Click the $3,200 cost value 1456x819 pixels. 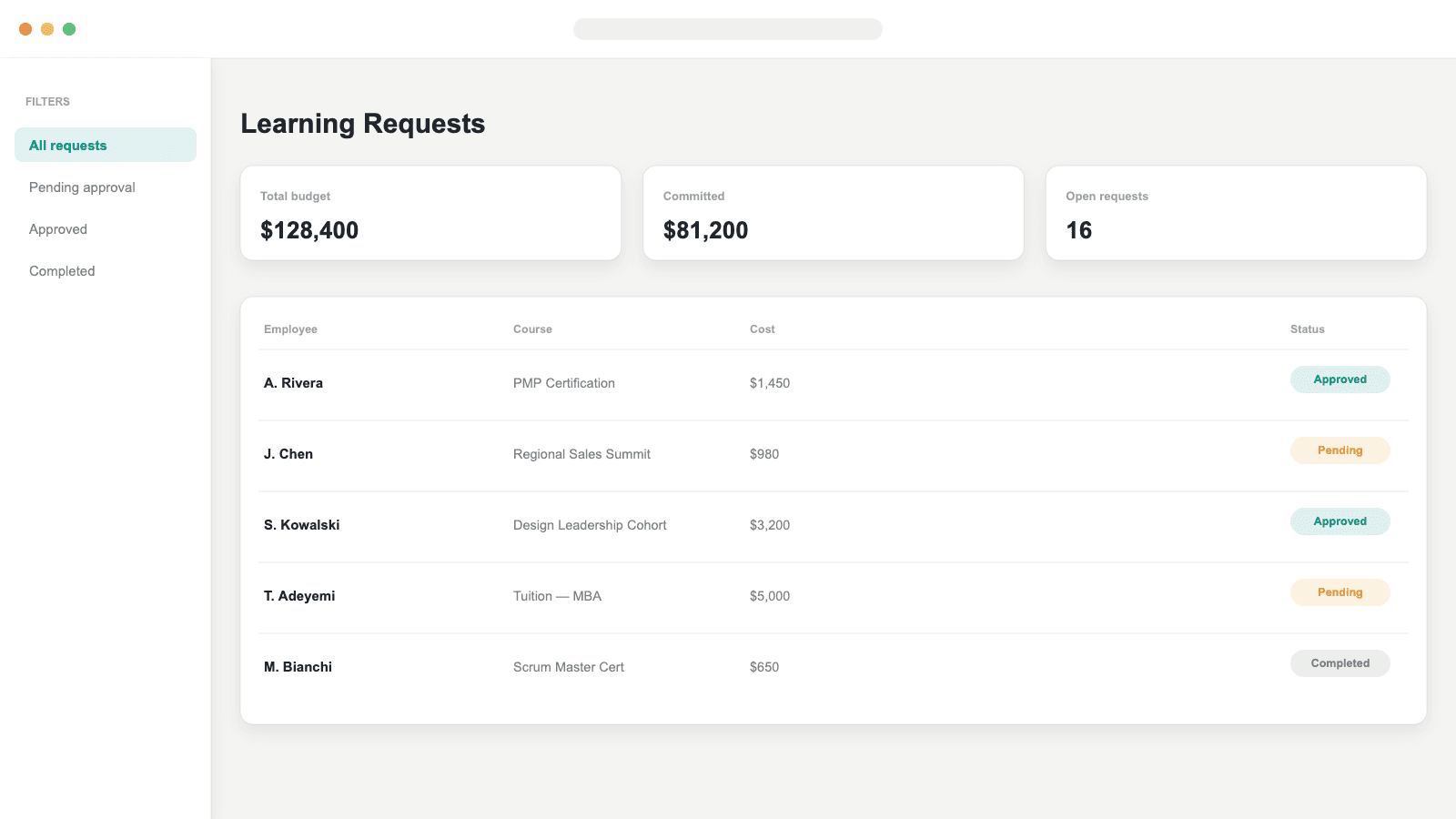770,525
